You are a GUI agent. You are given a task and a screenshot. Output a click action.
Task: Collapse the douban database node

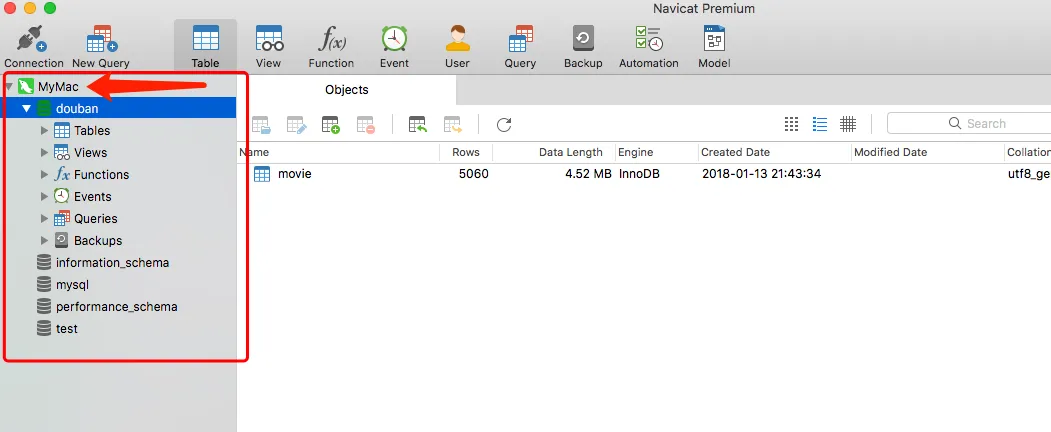pyautogui.click(x=27, y=108)
